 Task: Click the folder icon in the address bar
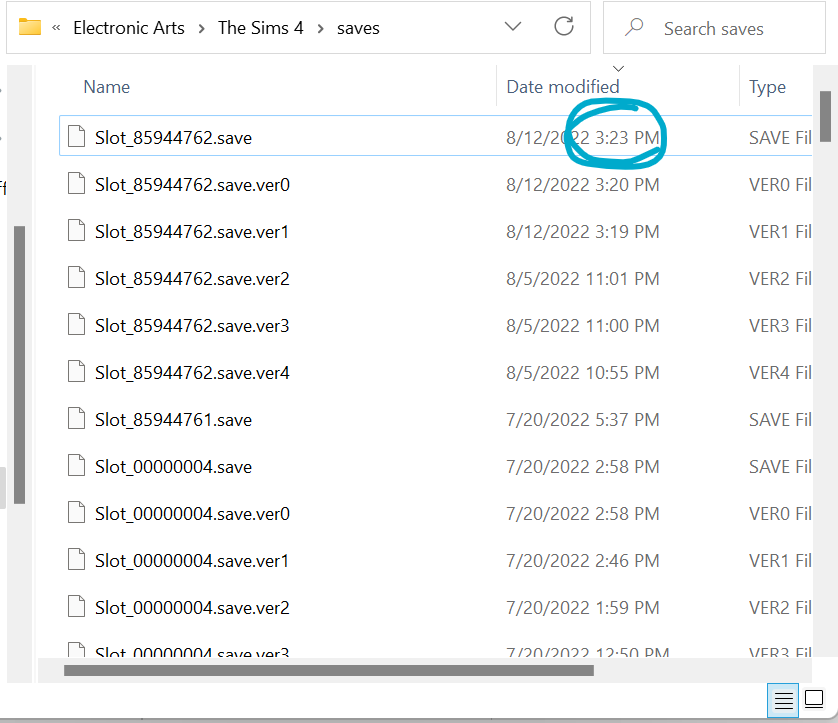pyautogui.click(x=30, y=27)
